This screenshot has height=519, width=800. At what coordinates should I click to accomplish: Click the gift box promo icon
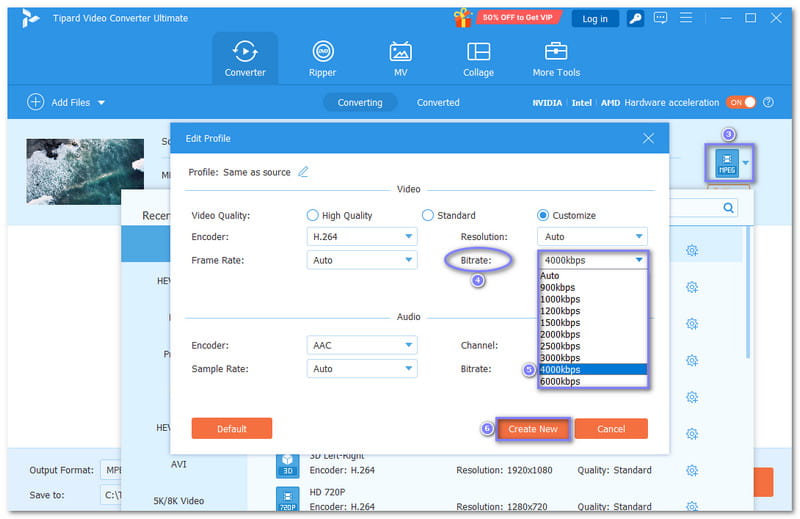pyautogui.click(x=462, y=18)
